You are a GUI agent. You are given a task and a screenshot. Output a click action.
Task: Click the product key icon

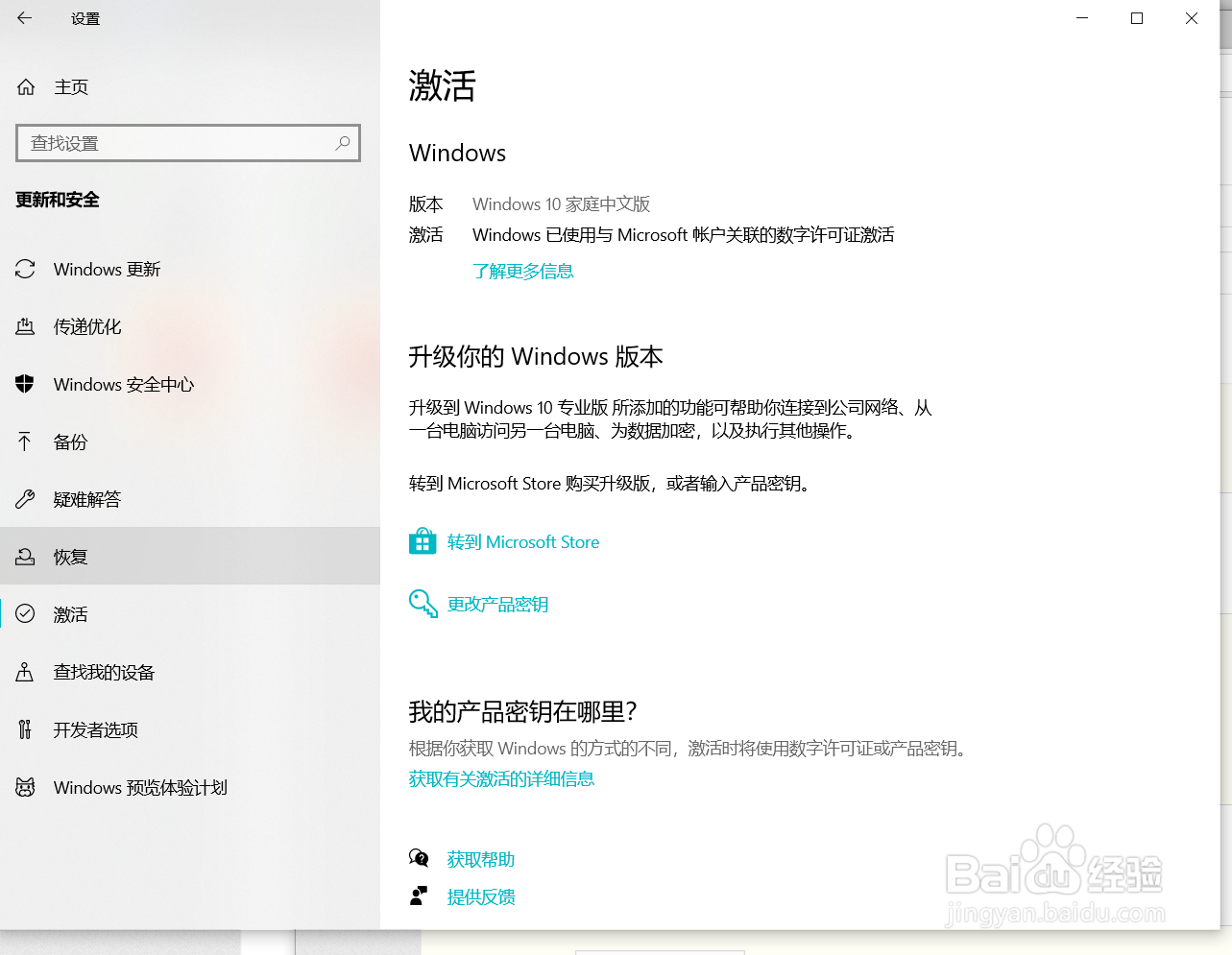click(x=423, y=604)
